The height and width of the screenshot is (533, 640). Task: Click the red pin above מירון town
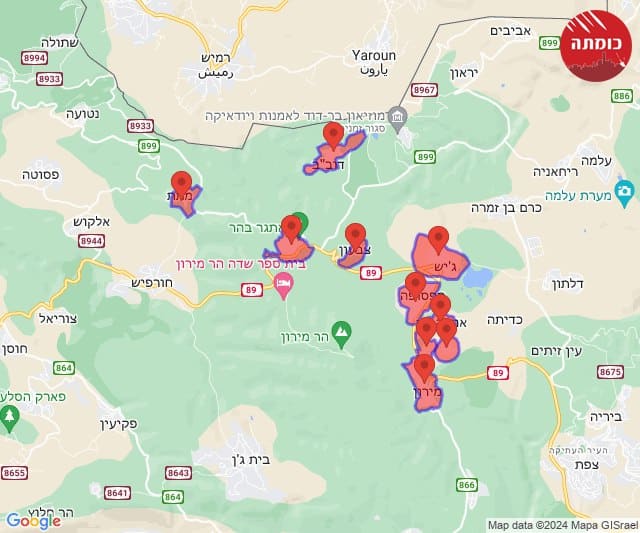pyautogui.click(x=424, y=368)
